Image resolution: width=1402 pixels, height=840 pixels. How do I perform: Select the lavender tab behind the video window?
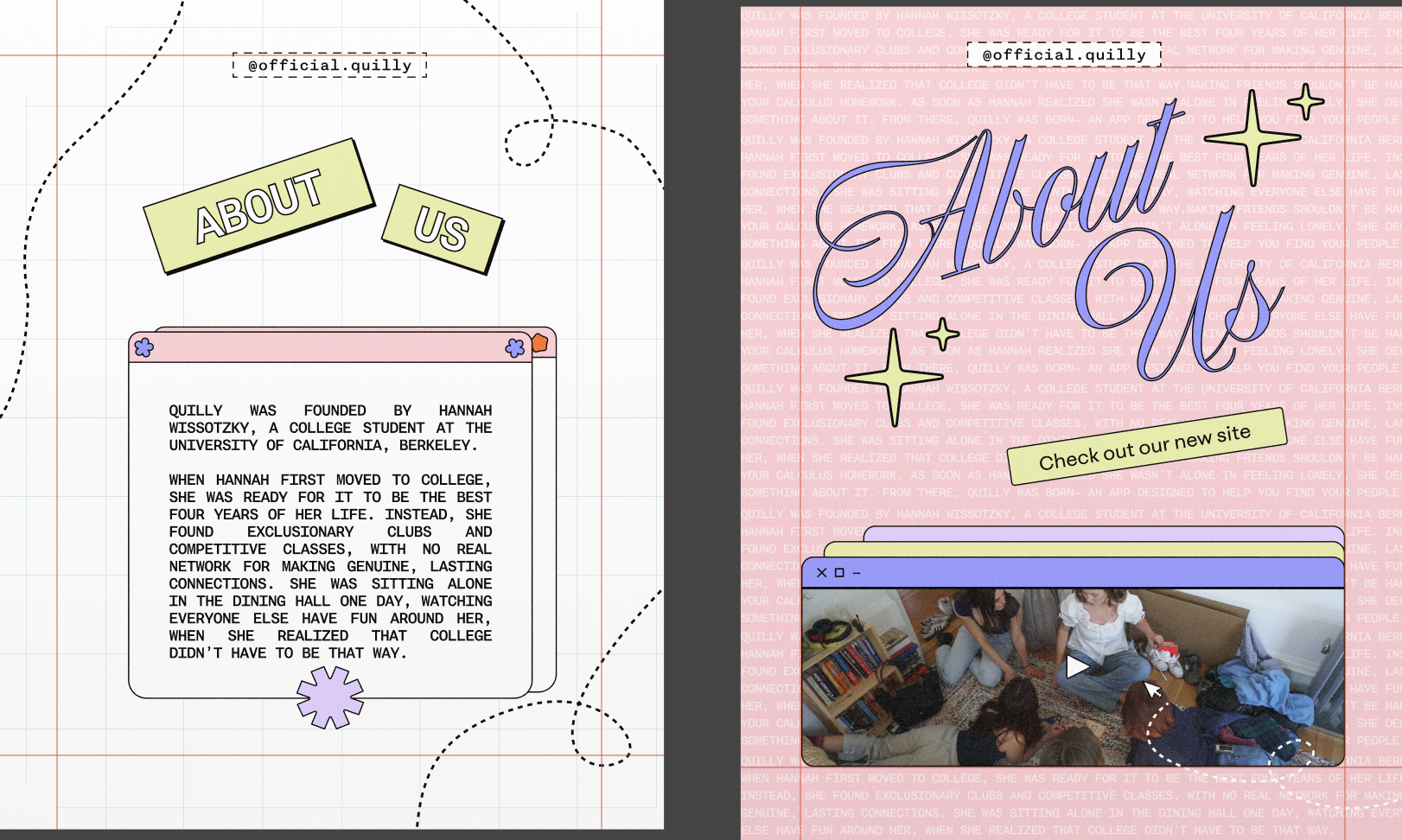coord(1104,534)
